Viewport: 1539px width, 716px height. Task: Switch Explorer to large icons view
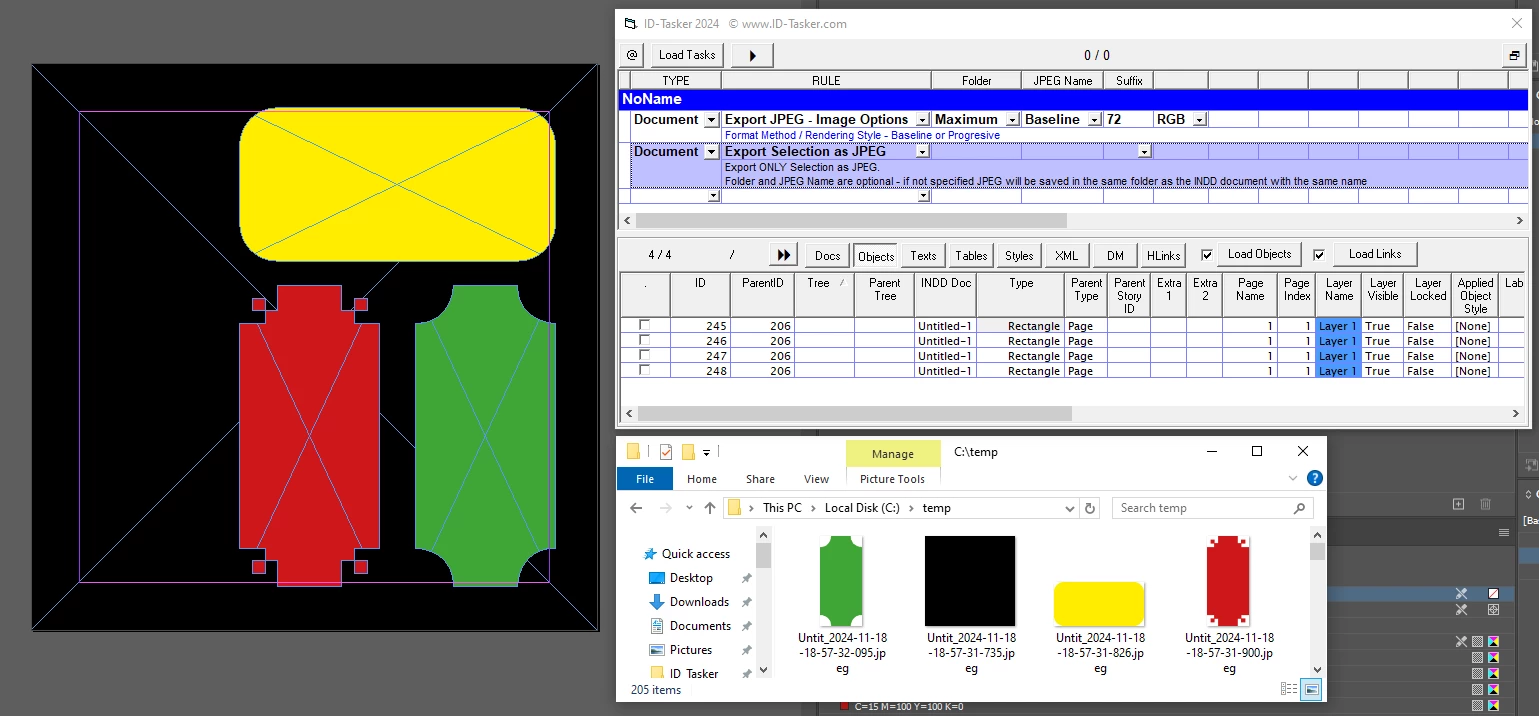[x=1311, y=689]
